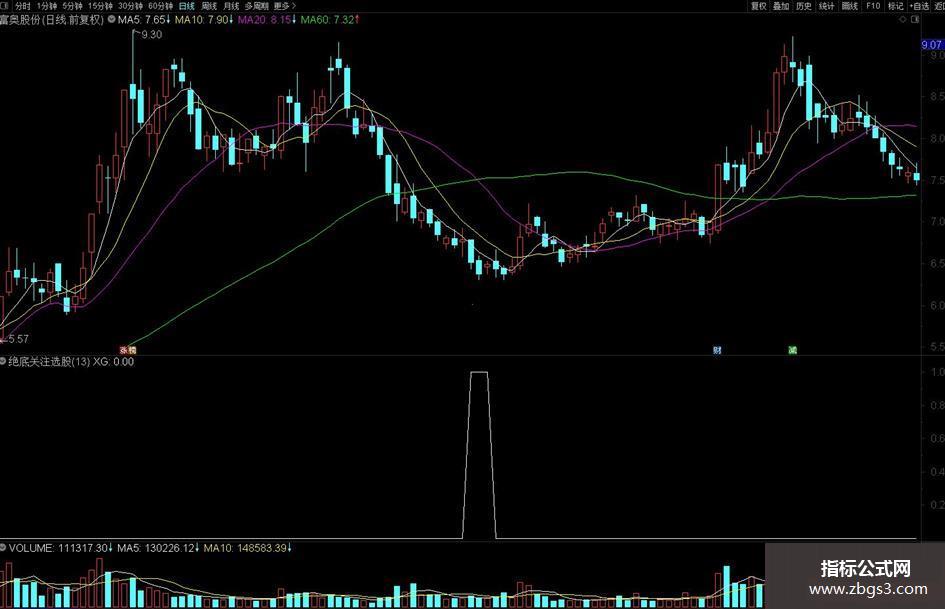Click the 减 shareholding reduction marker

[x=793, y=350]
